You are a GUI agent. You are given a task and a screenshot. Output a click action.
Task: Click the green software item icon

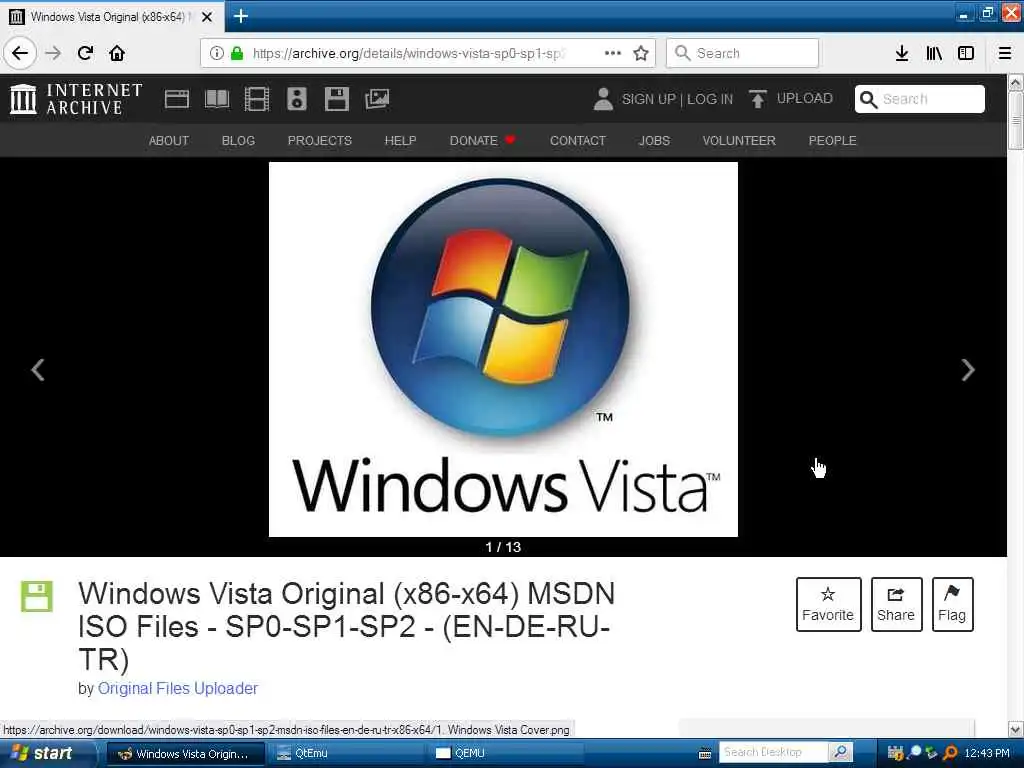coord(37,596)
